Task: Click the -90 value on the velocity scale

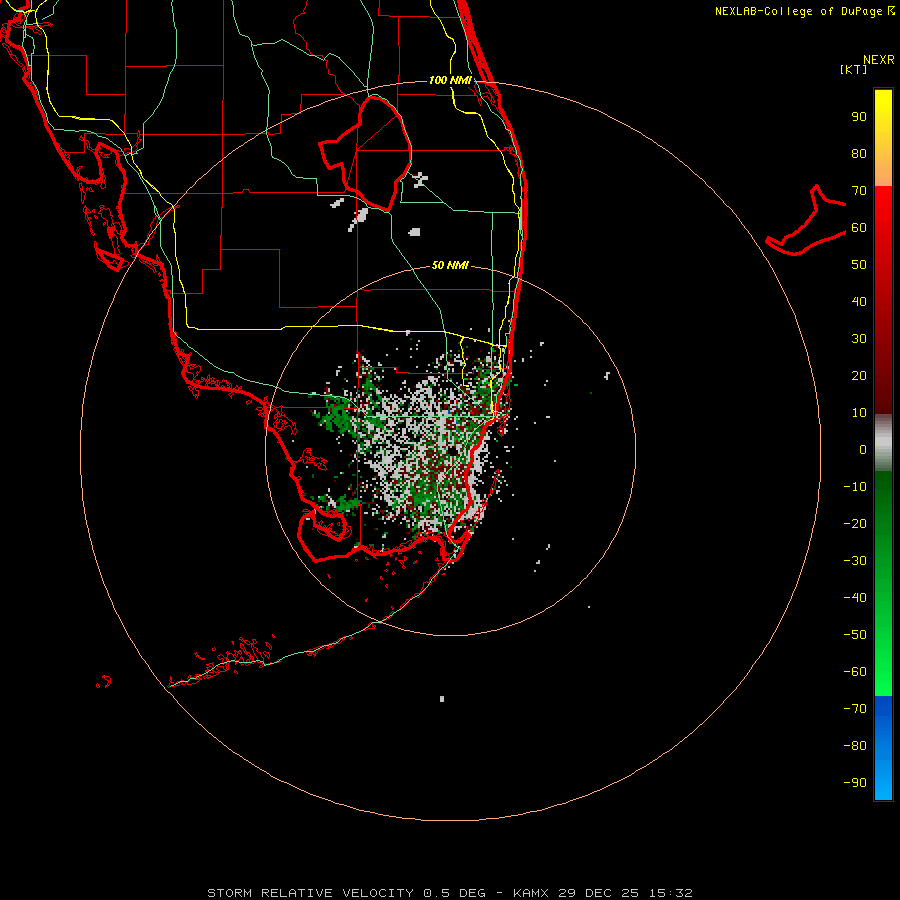Action: click(855, 783)
